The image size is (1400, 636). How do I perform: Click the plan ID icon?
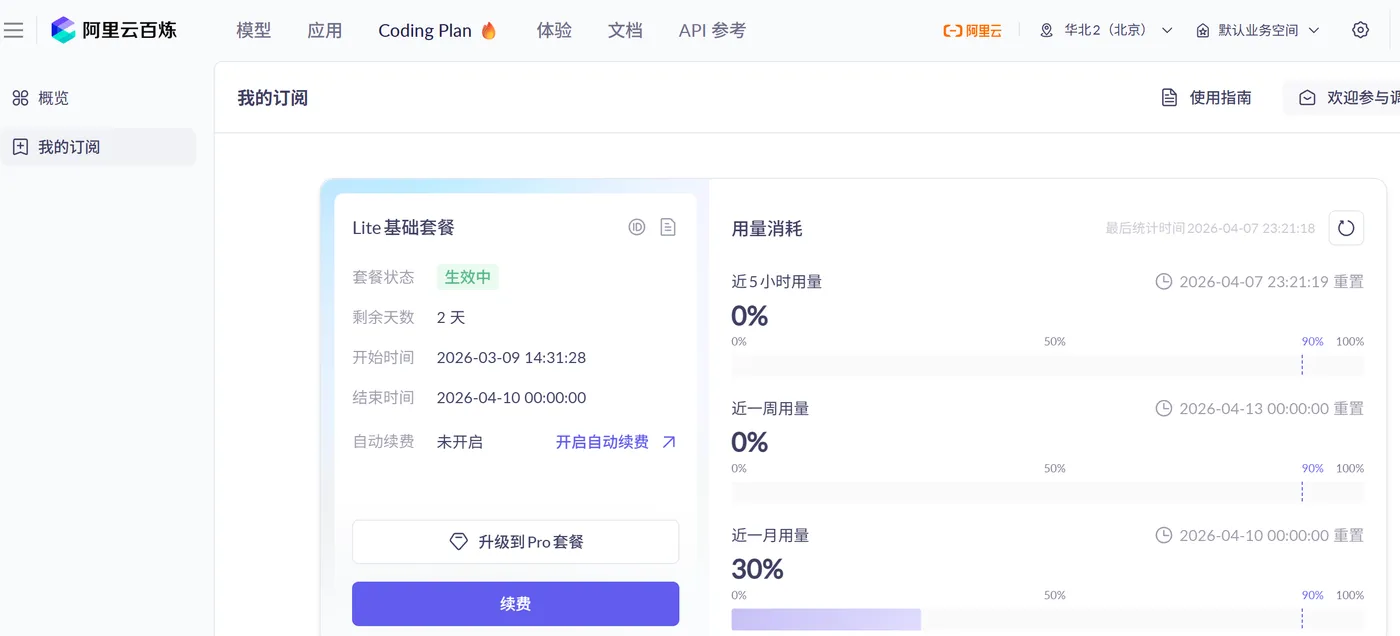(637, 227)
